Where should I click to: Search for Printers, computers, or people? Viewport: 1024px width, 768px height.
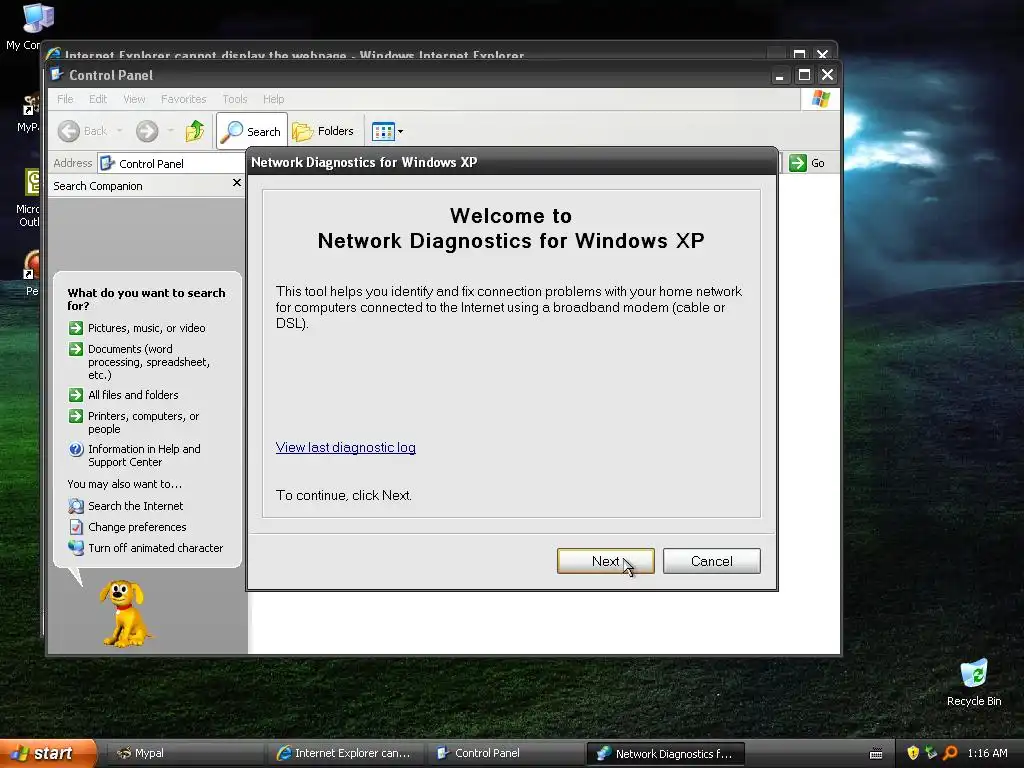tap(144, 423)
